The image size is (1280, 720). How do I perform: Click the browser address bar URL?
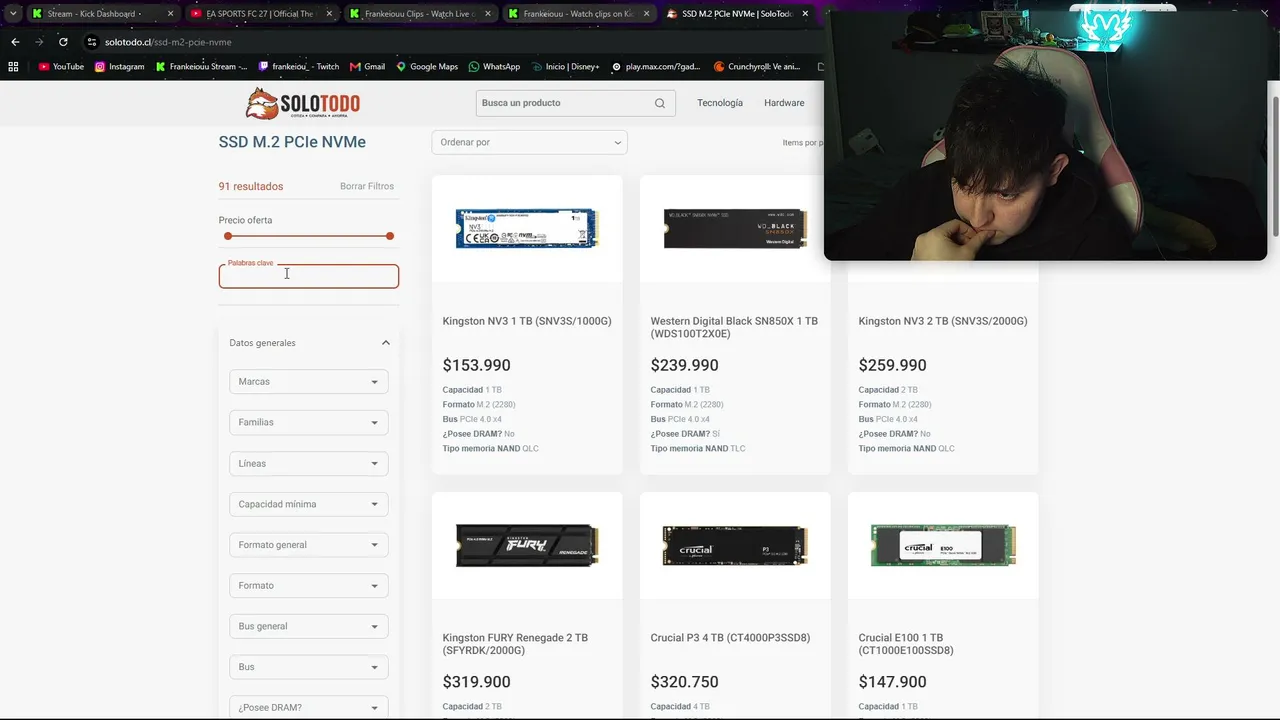[x=168, y=42]
